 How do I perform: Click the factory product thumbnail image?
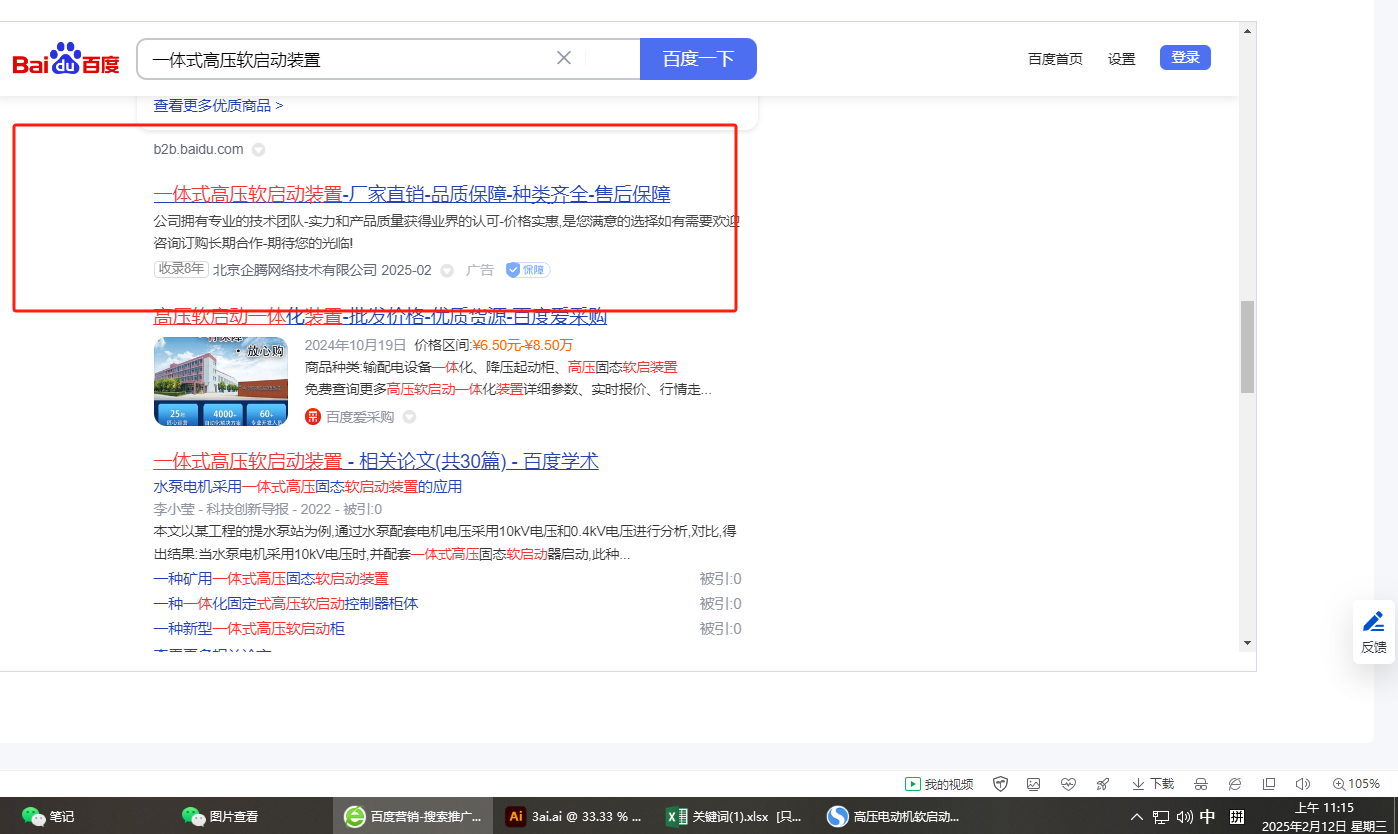221,381
